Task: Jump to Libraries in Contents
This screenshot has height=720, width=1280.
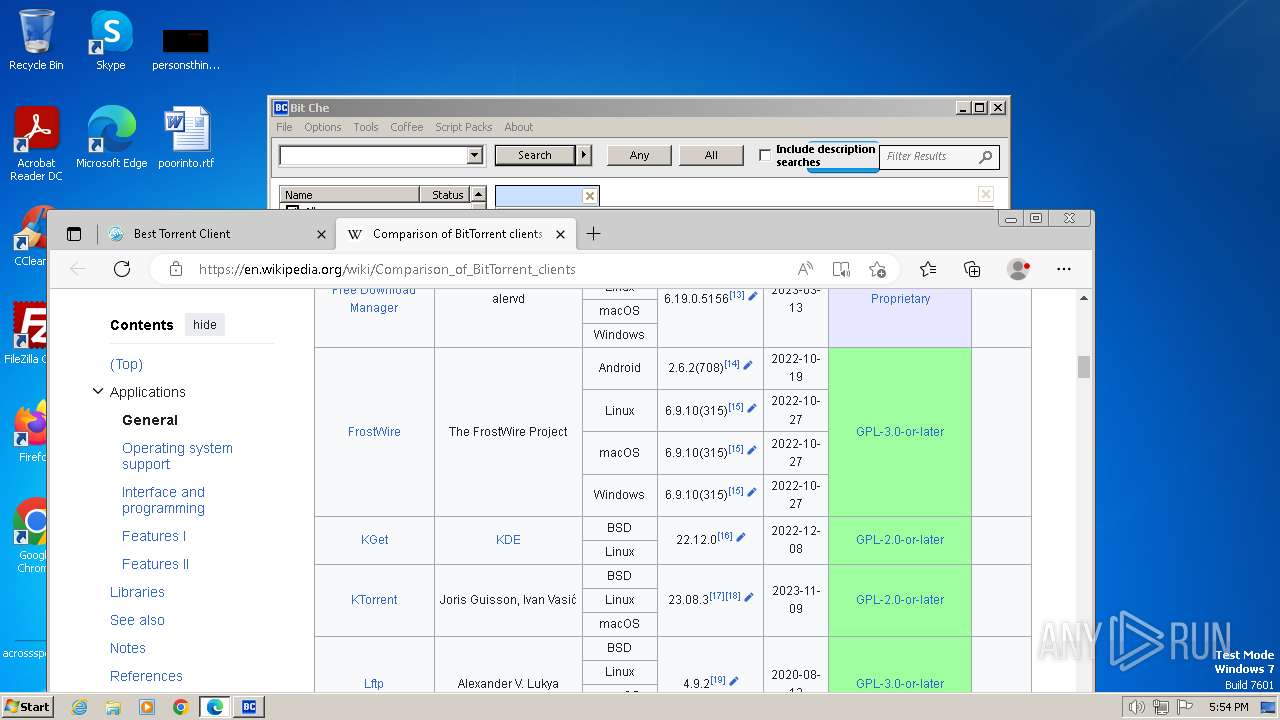Action: [137, 592]
